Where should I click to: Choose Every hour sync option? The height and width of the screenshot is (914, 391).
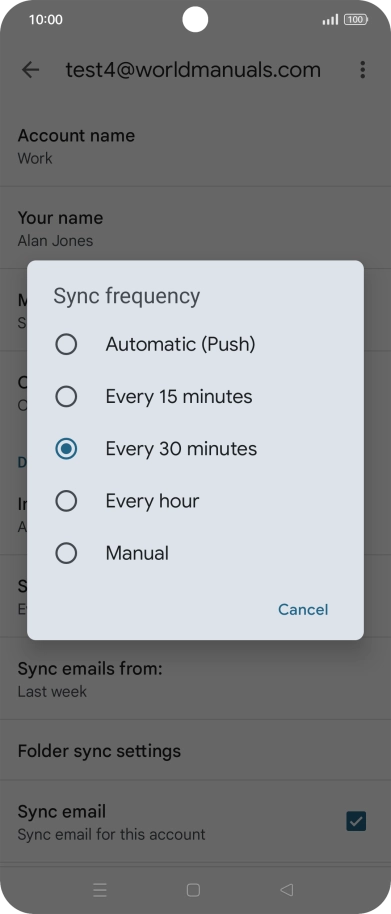(195, 501)
